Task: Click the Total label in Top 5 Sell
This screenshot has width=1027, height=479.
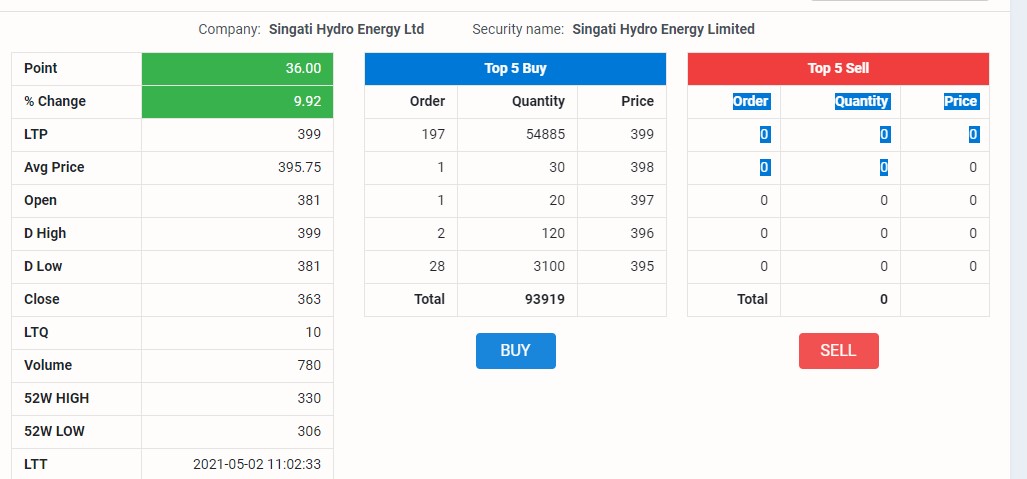Action: (752, 299)
